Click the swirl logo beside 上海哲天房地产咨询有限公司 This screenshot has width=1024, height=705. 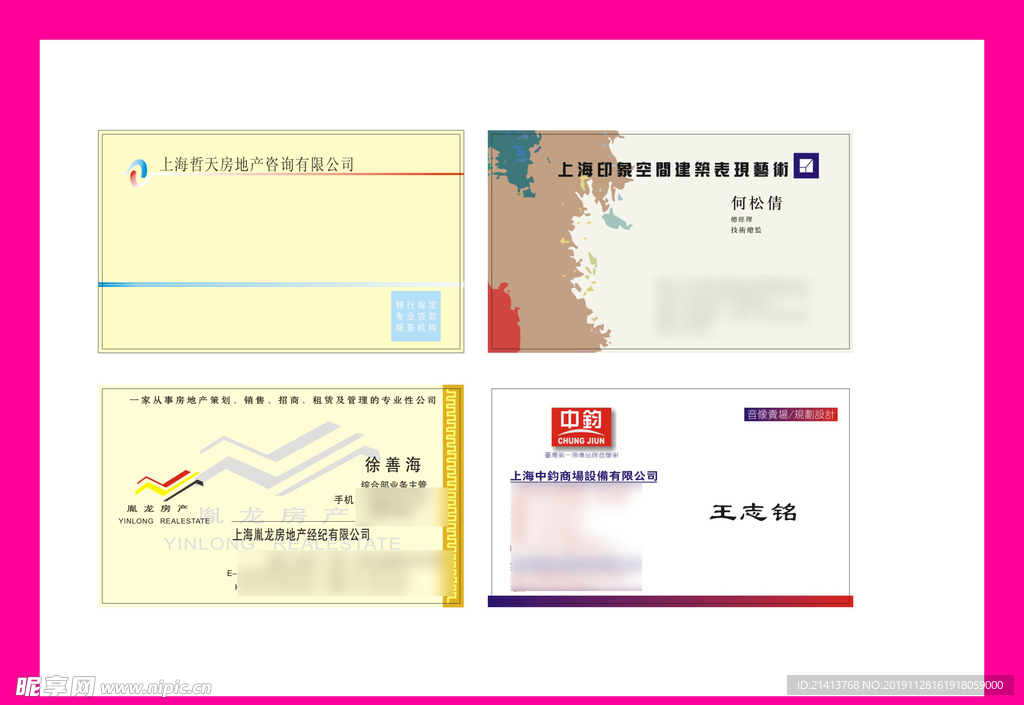pyautogui.click(x=136, y=173)
